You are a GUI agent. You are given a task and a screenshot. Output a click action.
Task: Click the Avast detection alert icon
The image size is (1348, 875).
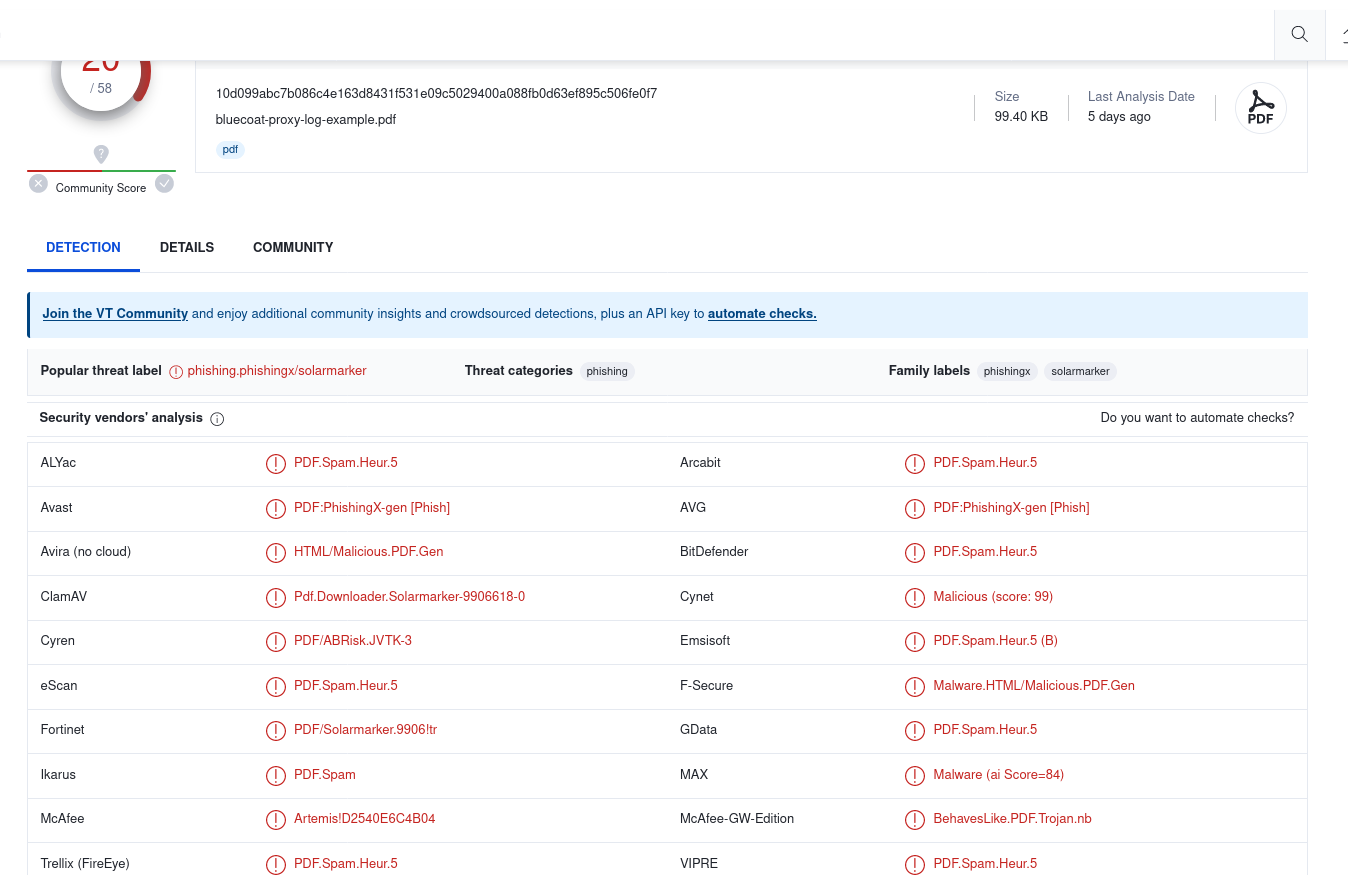(275, 508)
